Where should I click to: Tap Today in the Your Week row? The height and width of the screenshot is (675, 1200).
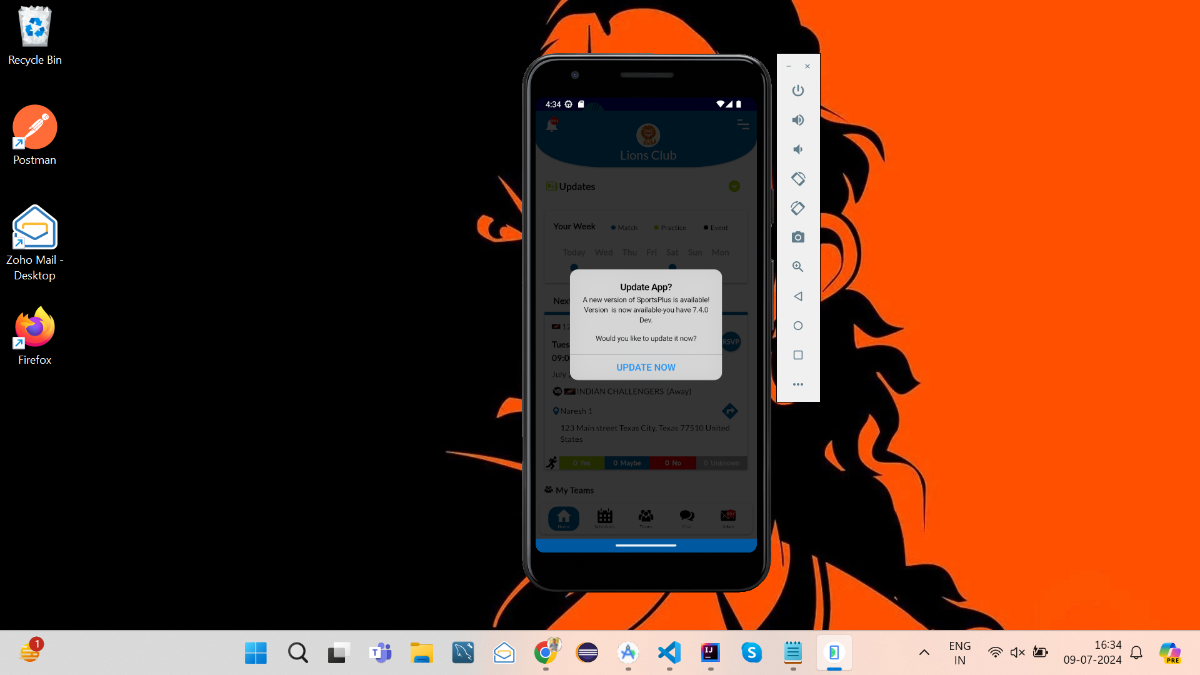pos(574,252)
